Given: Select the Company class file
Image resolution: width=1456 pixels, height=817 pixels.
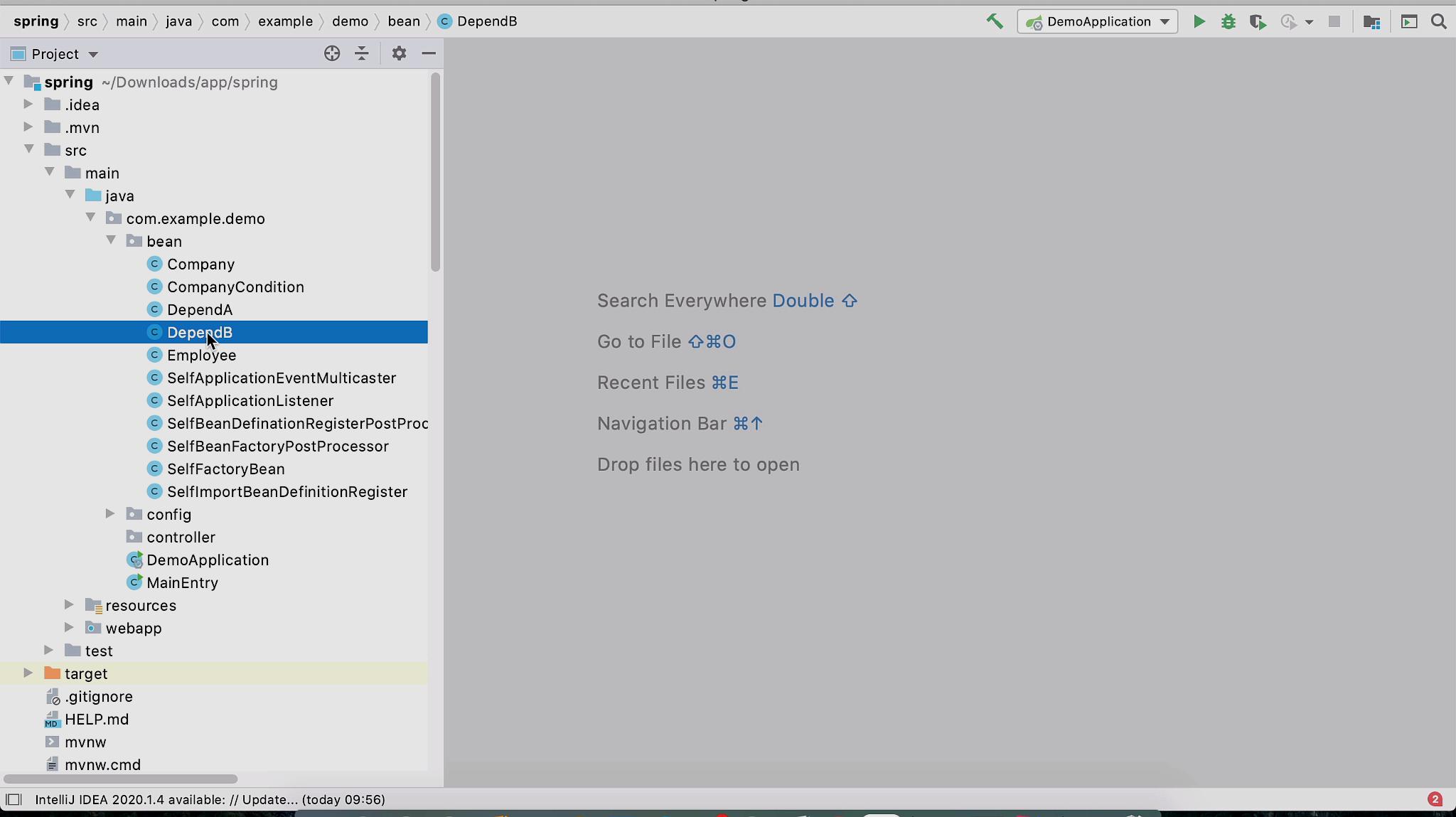Looking at the screenshot, I should click(200, 264).
